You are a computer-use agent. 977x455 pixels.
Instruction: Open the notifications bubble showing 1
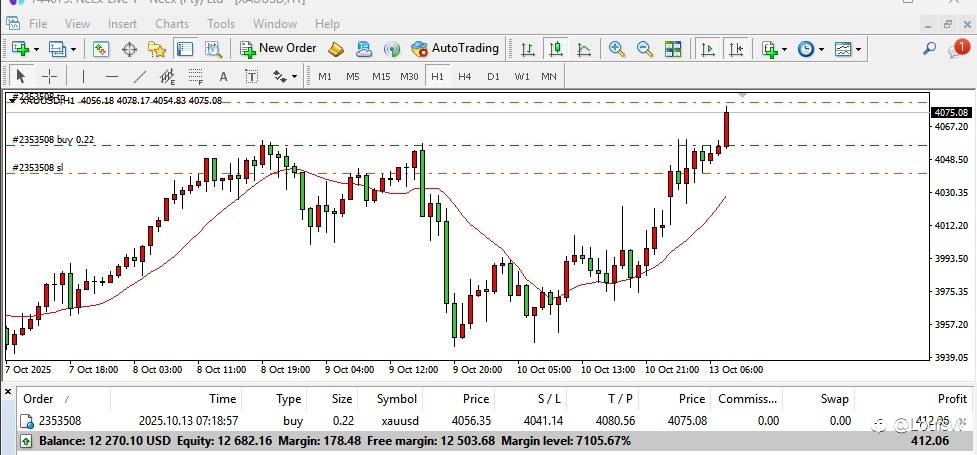pyautogui.click(x=958, y=48)
